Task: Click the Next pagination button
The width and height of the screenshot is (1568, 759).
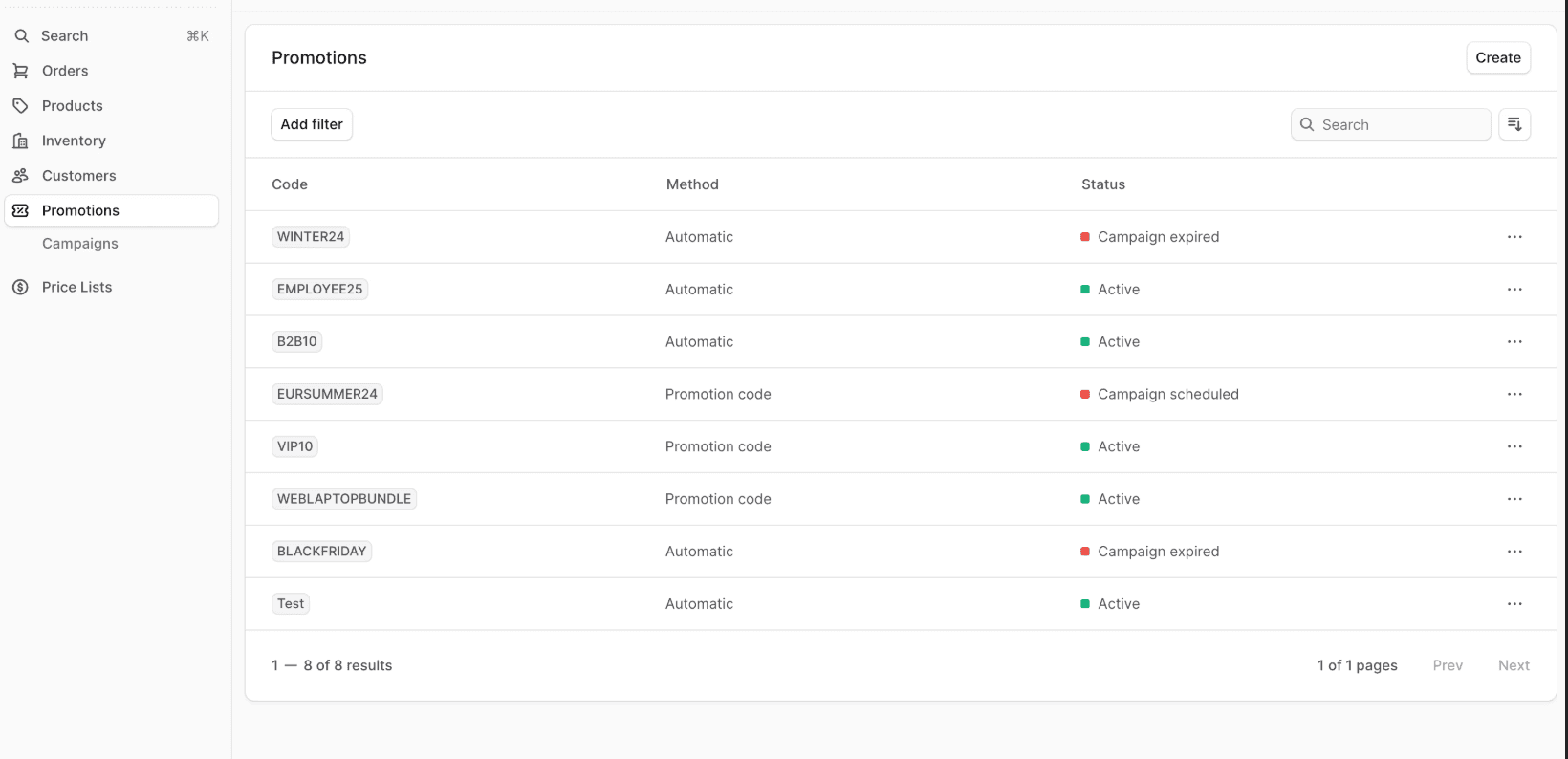Action: 1513,665
